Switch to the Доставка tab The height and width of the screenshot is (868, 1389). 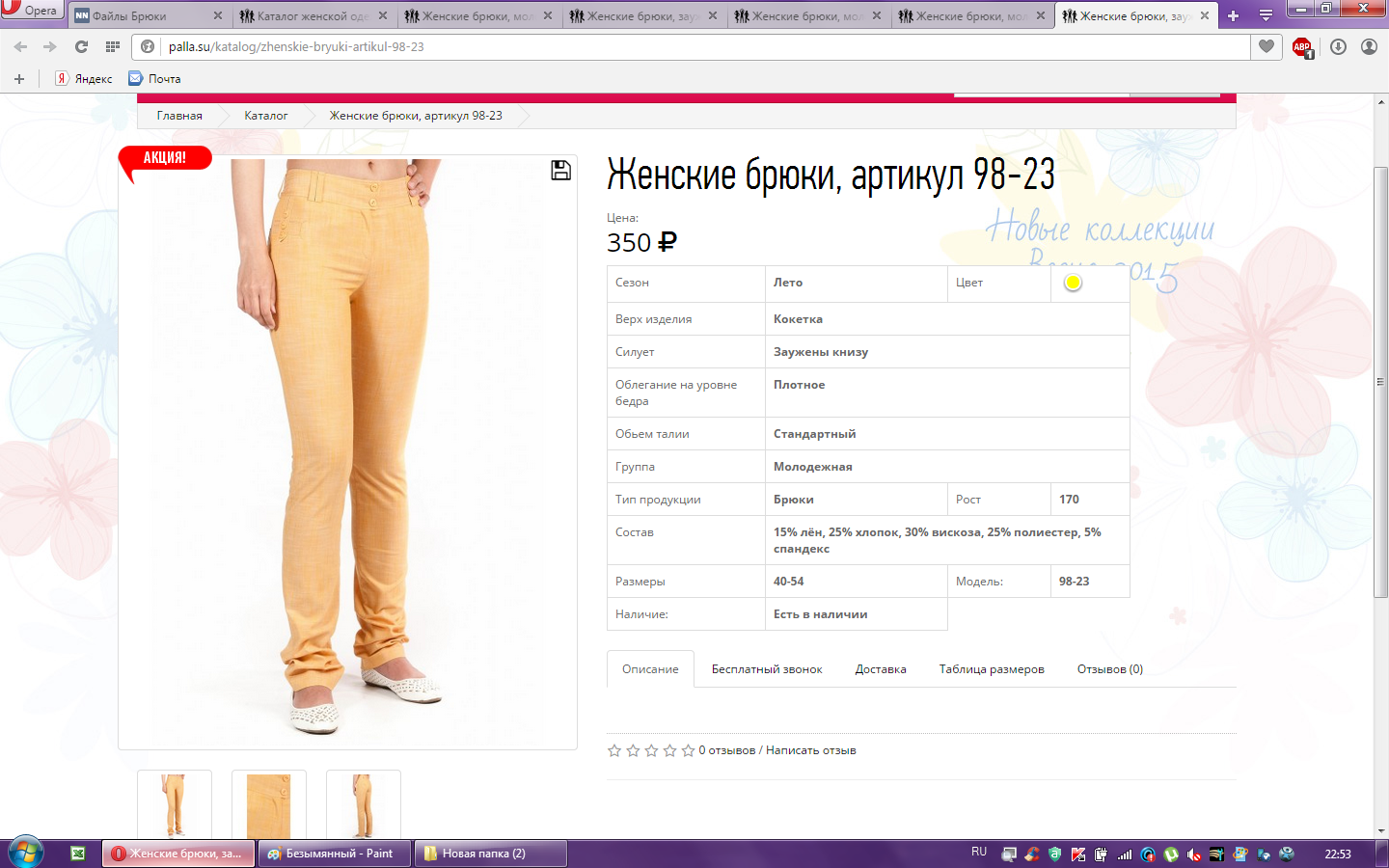click(x=880, y=669)
